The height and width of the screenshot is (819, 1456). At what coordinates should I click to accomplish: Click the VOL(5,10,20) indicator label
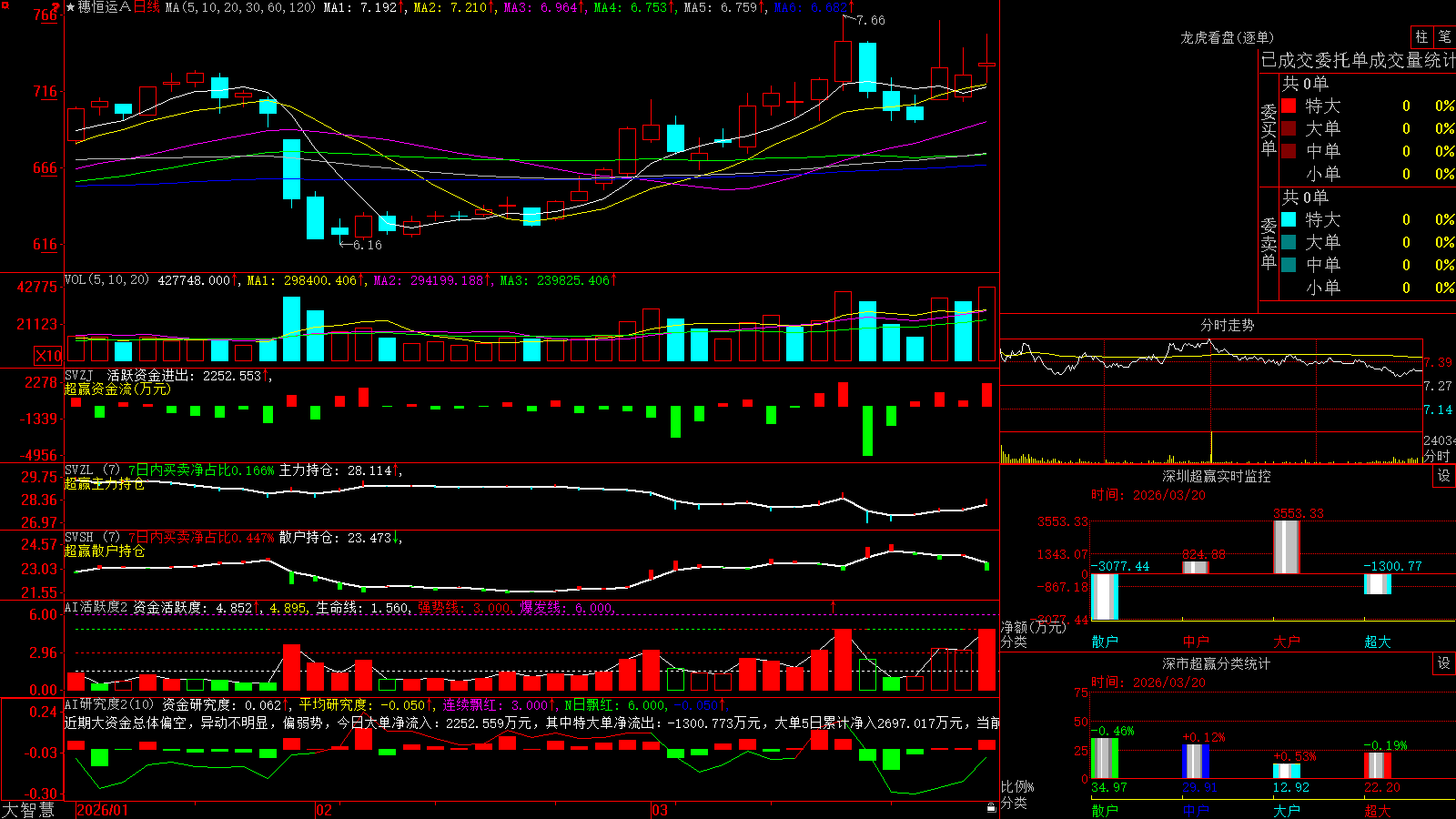click(x=106, y=280)
